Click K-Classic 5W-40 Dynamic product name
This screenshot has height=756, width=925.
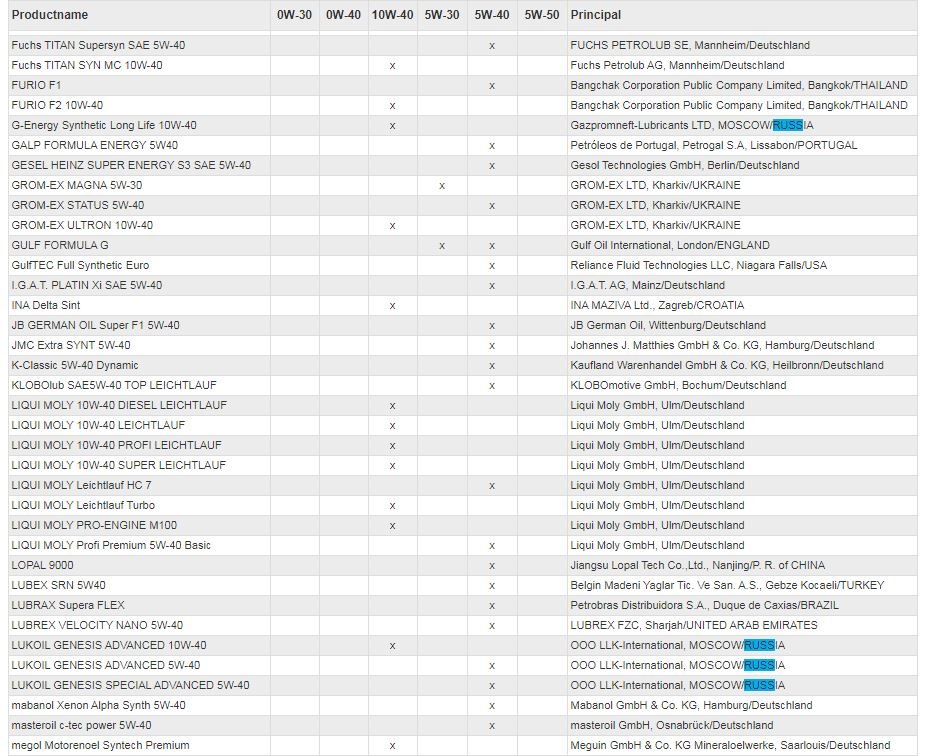click(75, 366)
